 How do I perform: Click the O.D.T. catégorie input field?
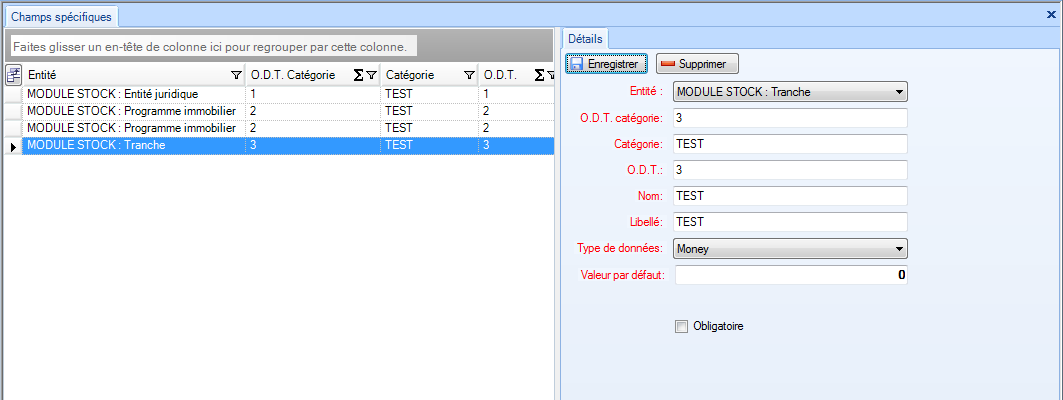click(x=790, y=118)
